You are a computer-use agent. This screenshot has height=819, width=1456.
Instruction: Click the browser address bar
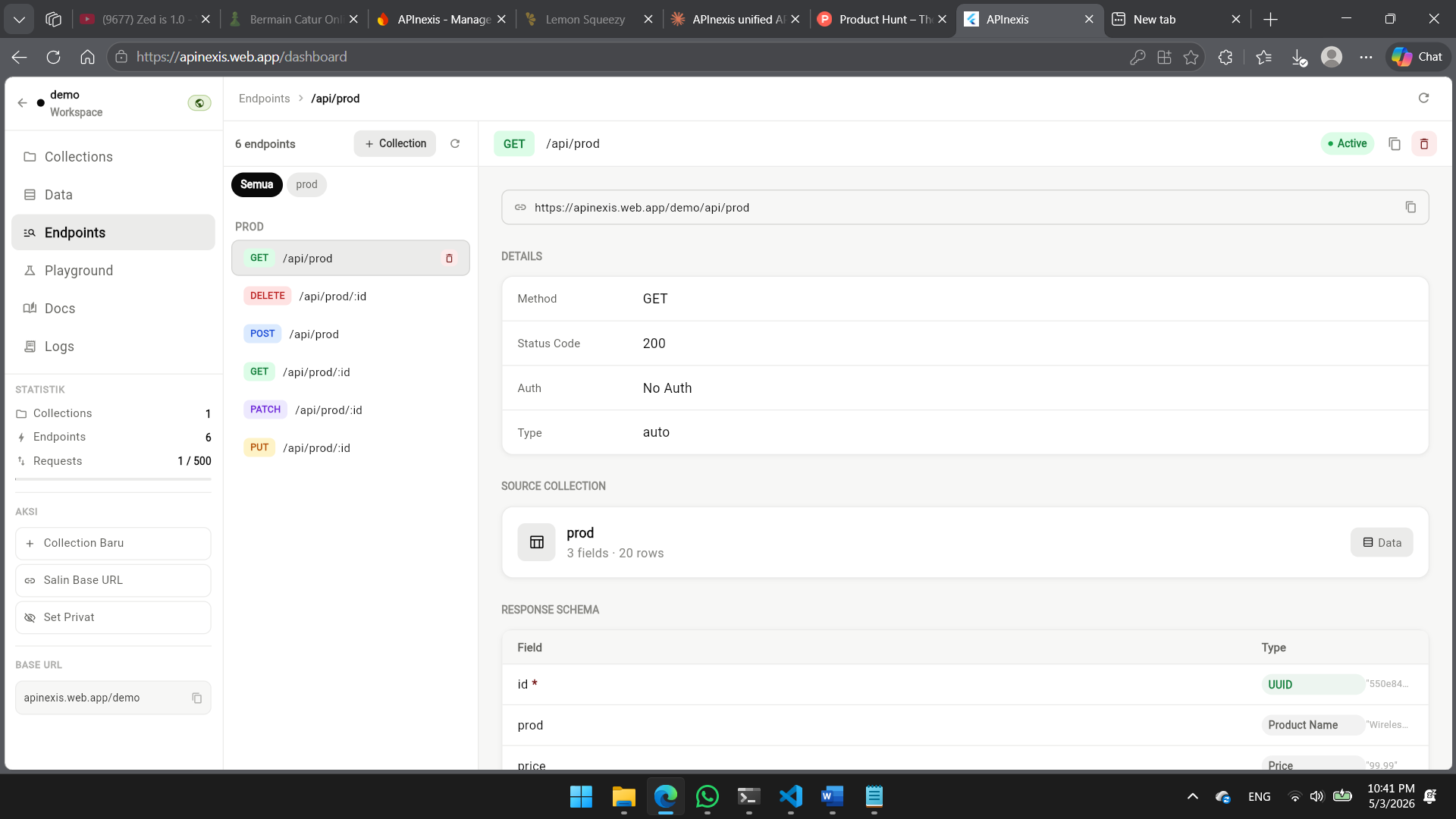tap(622, 57)
